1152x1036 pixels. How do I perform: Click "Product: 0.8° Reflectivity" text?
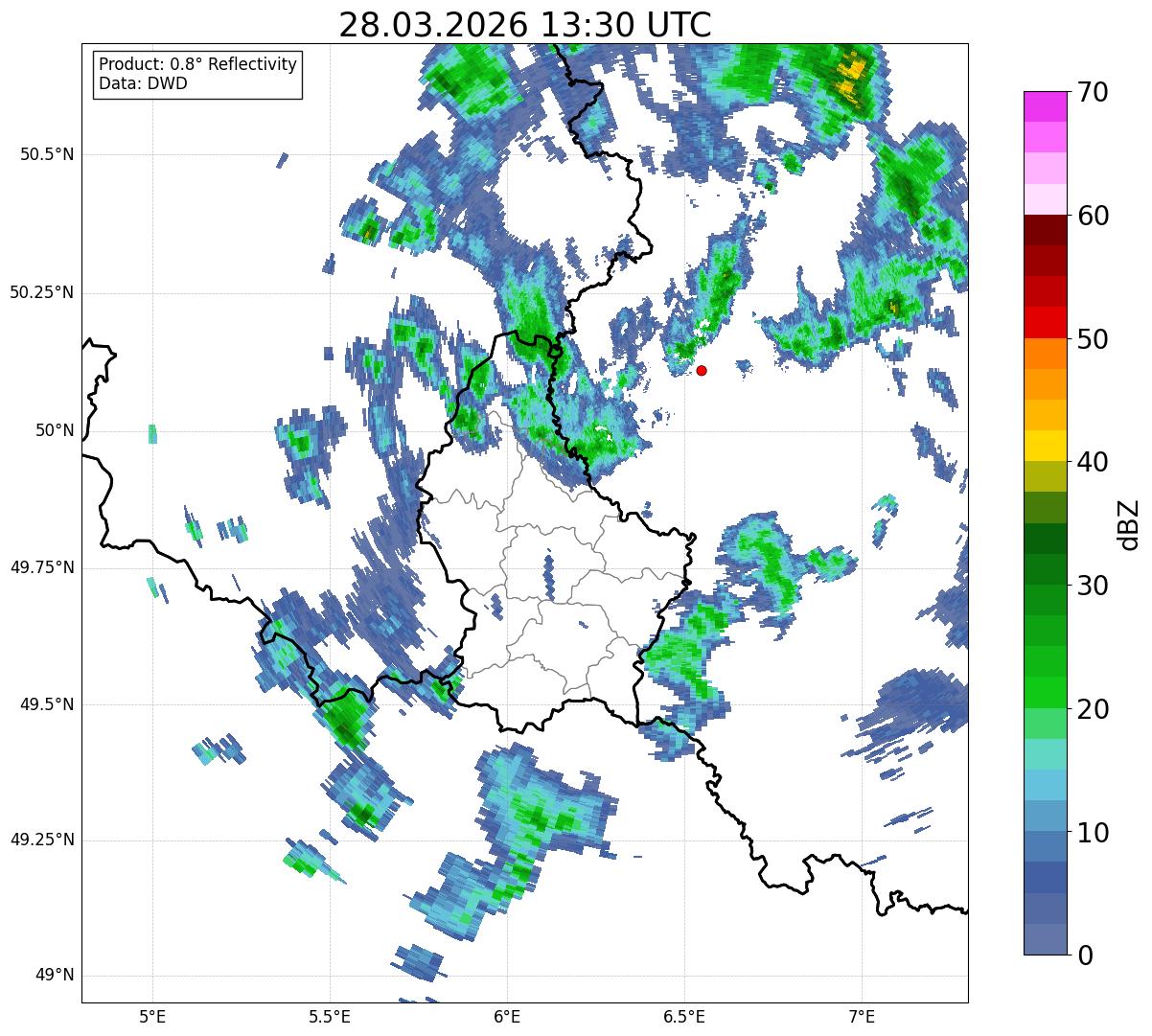pos(198,64)
